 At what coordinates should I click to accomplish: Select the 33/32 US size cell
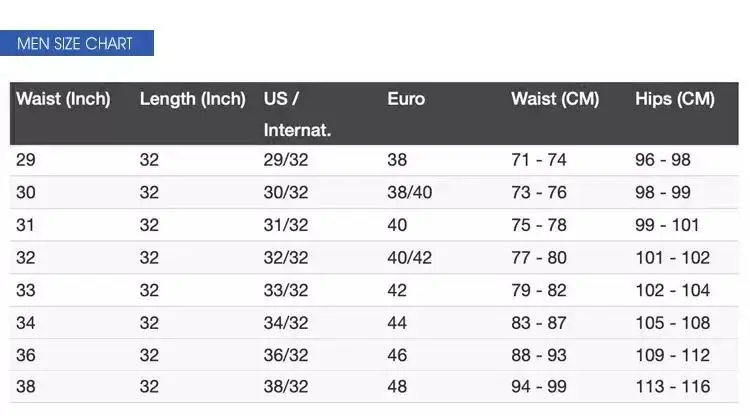point(286,290)
